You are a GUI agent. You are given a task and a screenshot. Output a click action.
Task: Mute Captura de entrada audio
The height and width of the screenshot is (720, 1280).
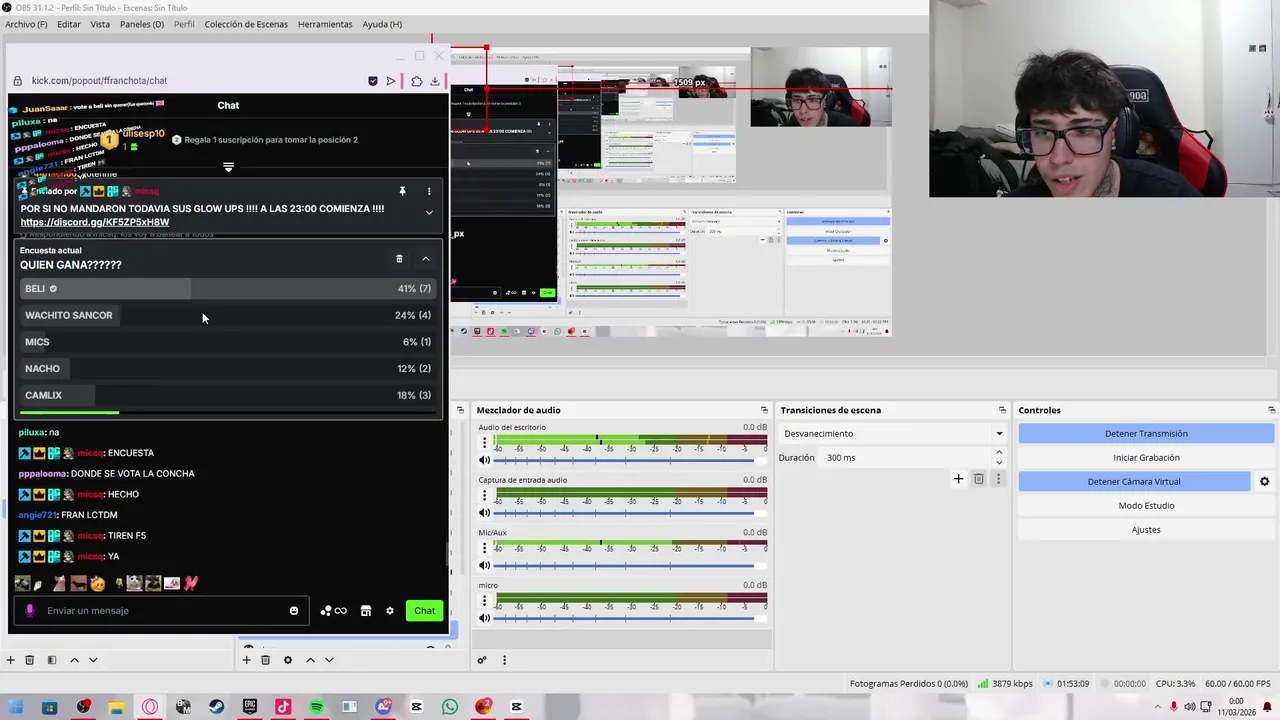point(485,513)
